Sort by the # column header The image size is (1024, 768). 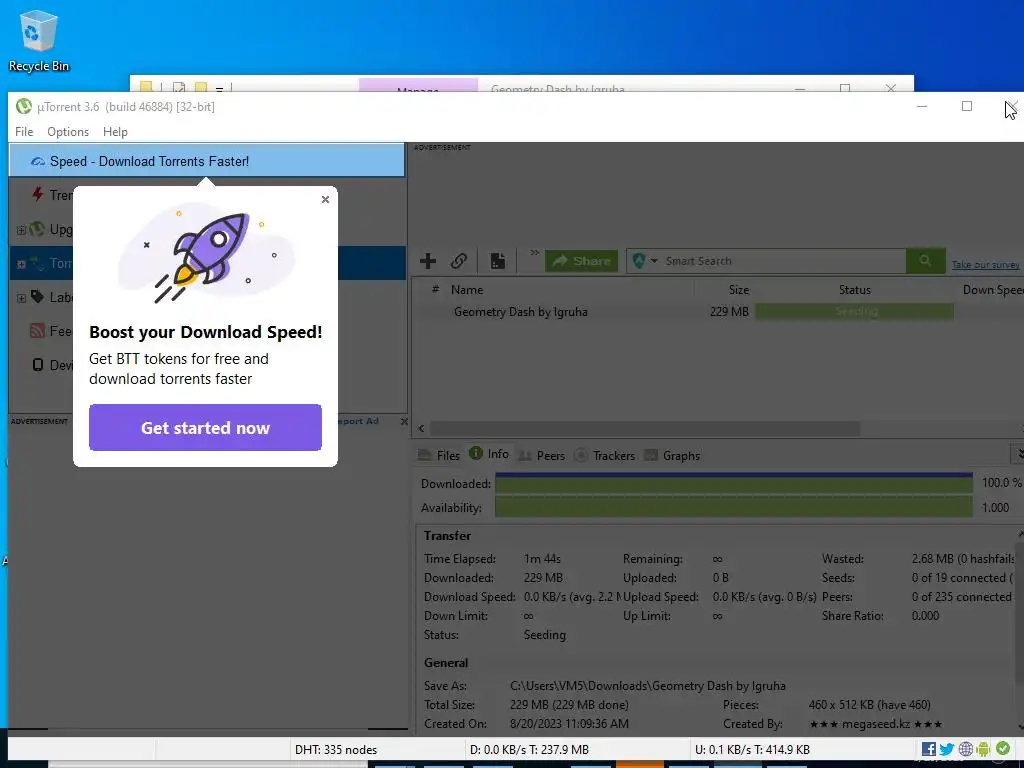435,289
